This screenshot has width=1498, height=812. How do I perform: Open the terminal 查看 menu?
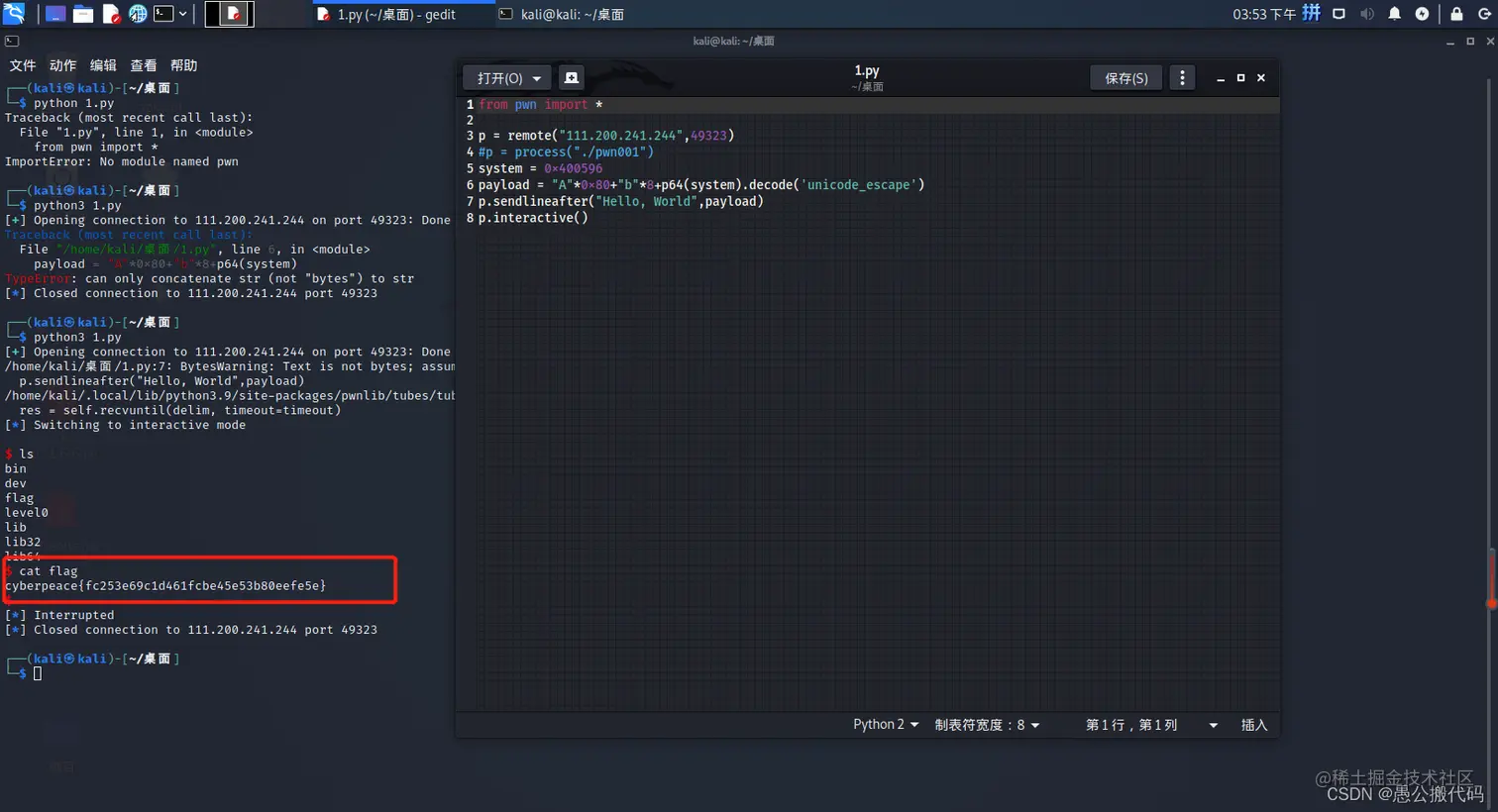(x=144, y=65)
